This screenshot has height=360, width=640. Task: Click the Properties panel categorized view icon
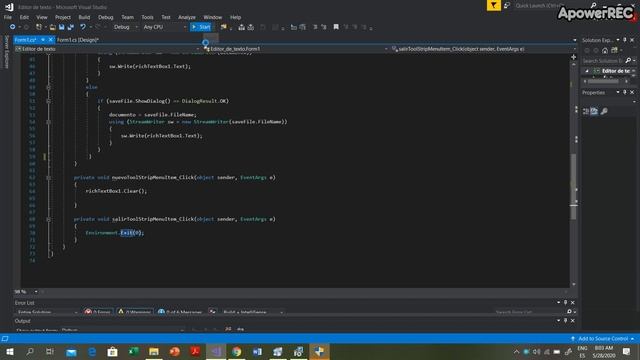(x=586, y=111)
